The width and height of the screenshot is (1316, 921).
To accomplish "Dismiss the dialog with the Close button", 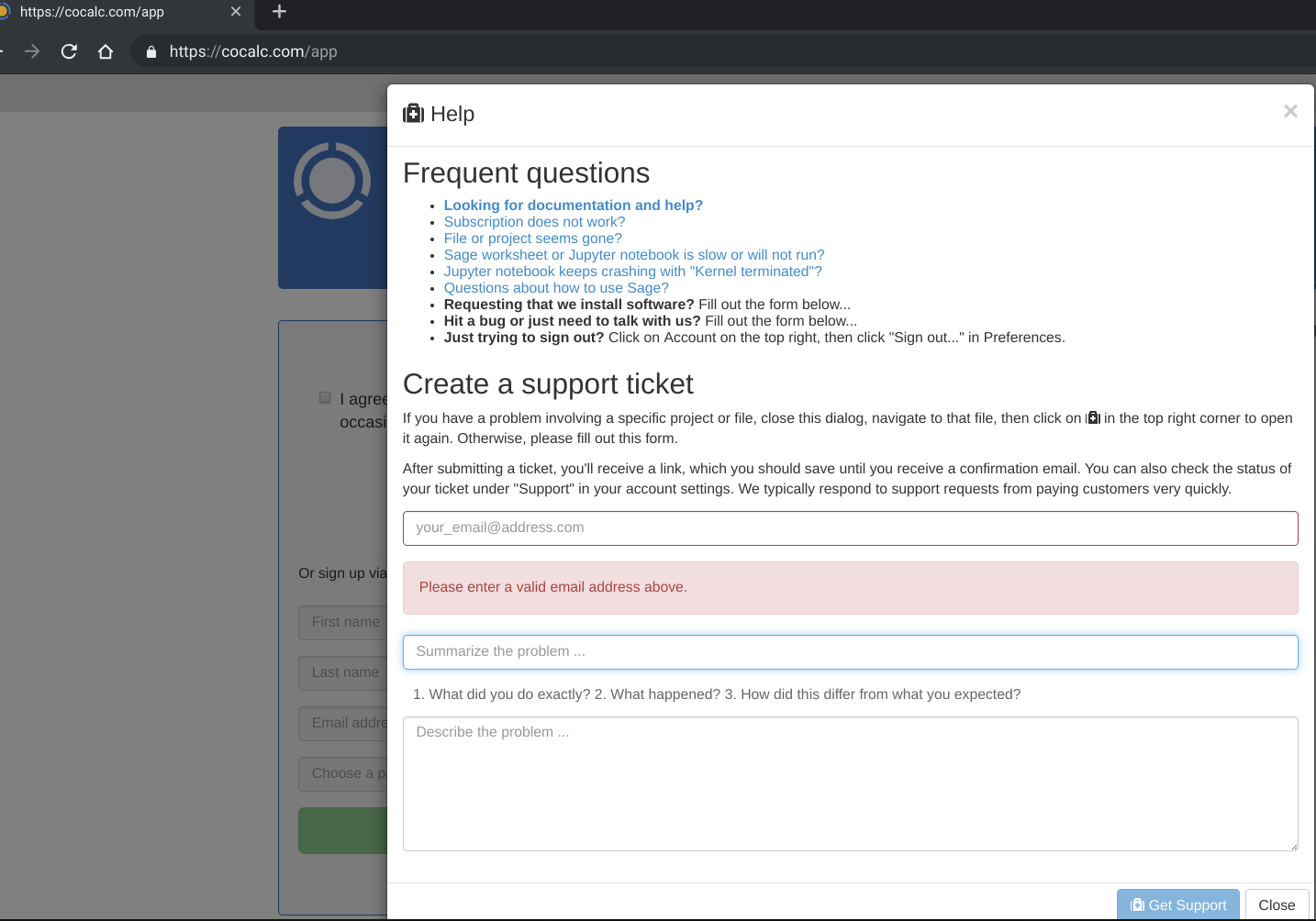I will (x=1277, y=904).
